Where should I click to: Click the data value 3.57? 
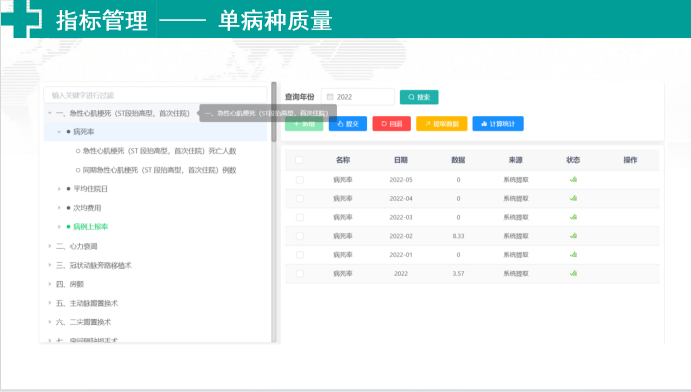(458, 274)
